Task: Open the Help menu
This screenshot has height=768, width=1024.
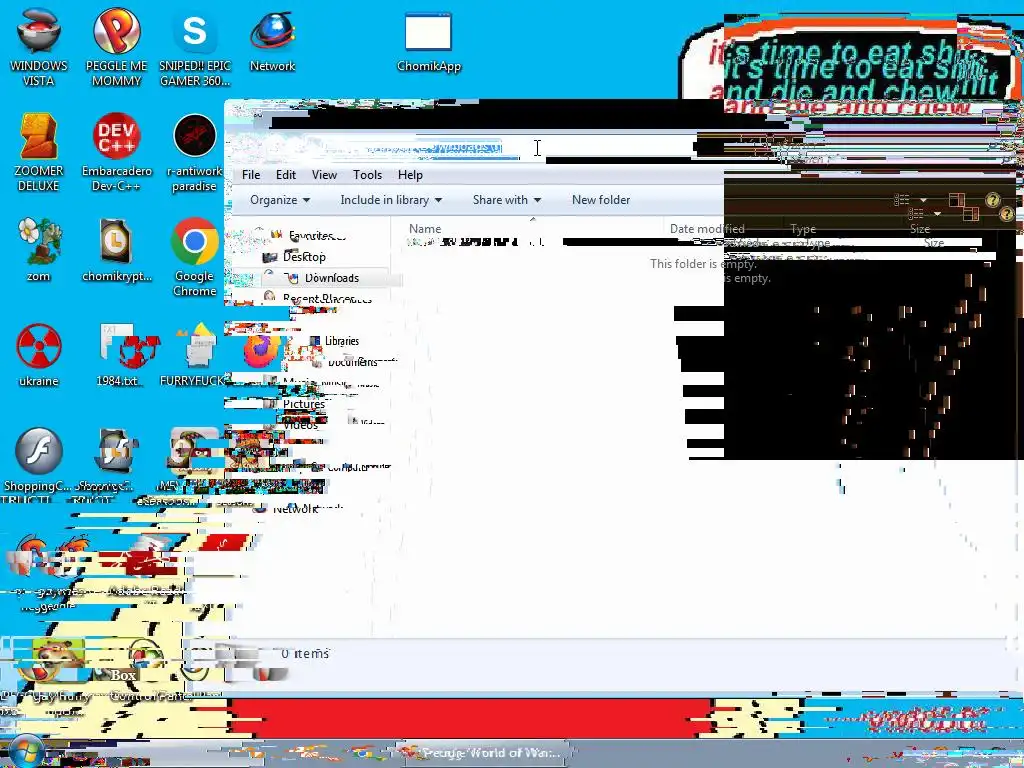Action: pyautogui.click(x=410, y=175)
